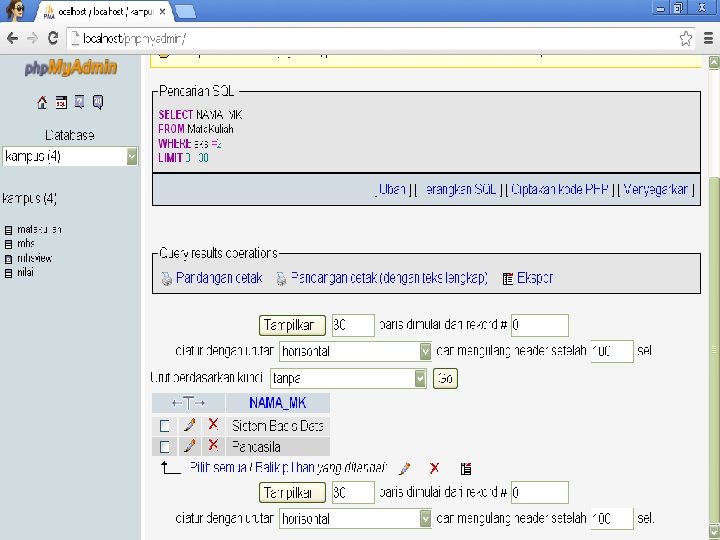Viewport: 720px width, 540px height.
Task: Open Pandangan cetak dengan teks lengkap link
Action: click(x=389, y=278)
